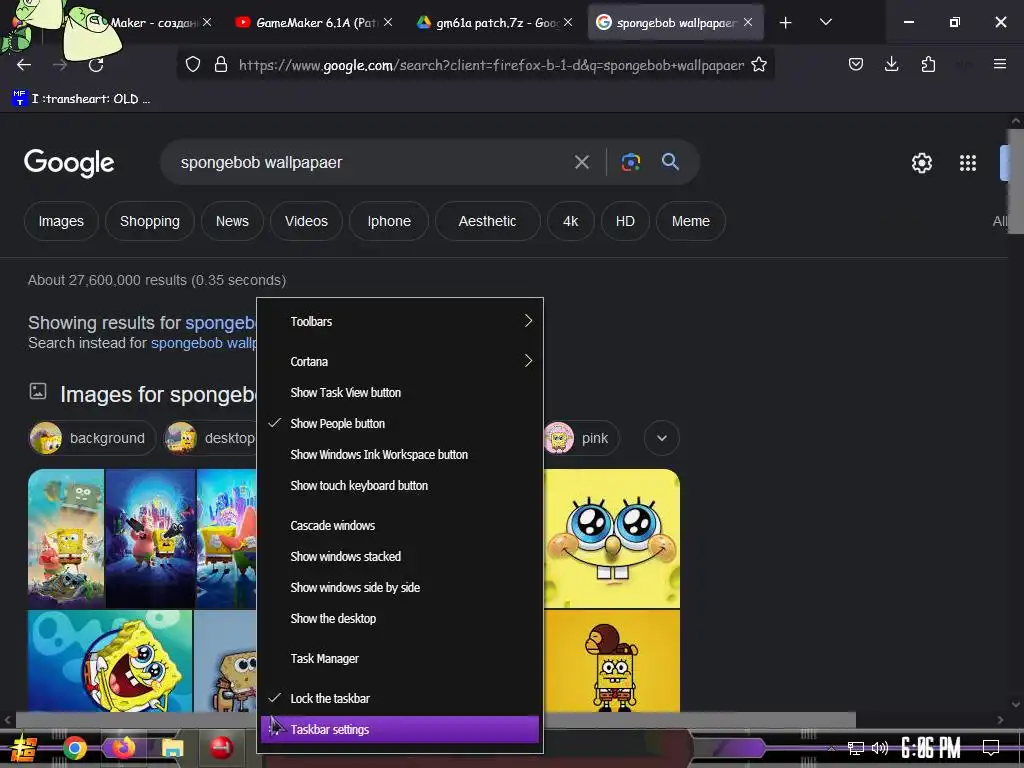Apply the Aesthetic filter chip

[x=487, y=221]
